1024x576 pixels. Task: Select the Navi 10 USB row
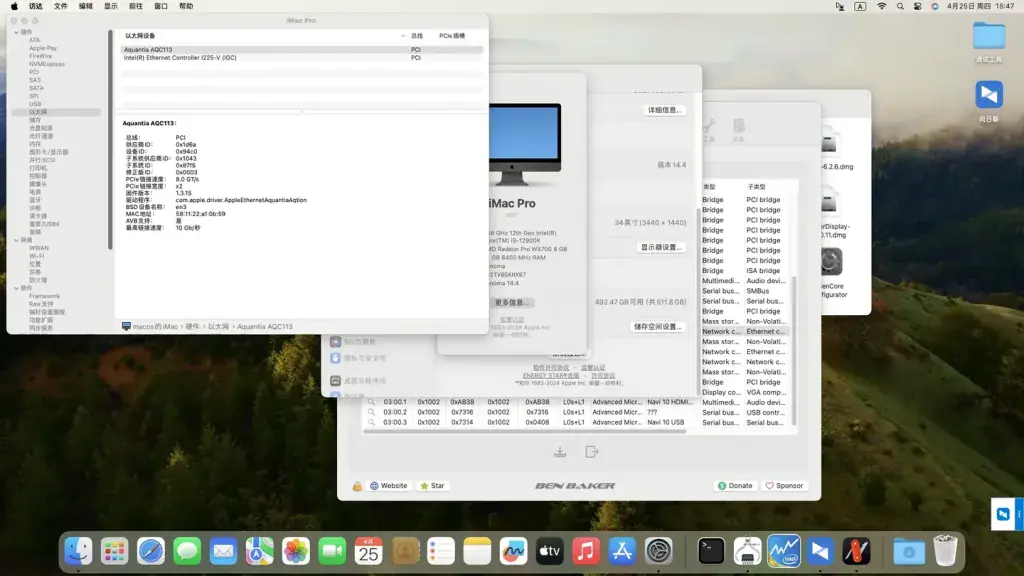[x=577, y=423]
